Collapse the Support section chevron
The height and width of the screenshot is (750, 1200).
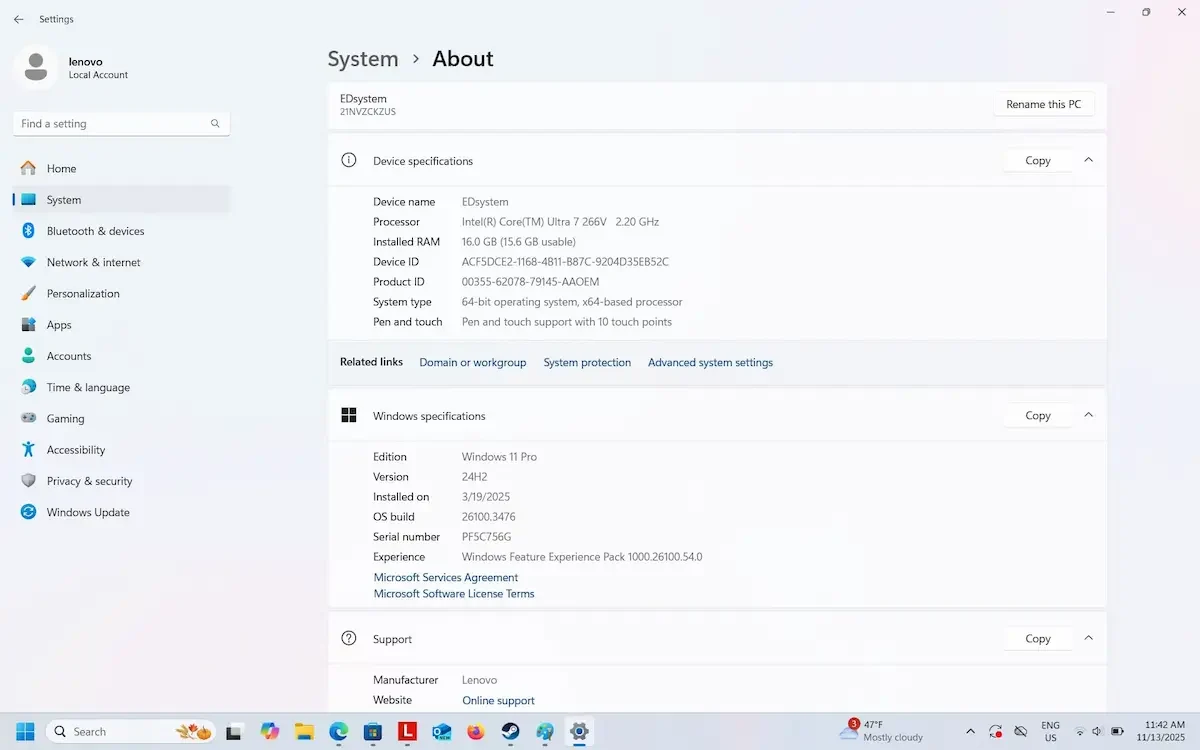pos(1089,638)
